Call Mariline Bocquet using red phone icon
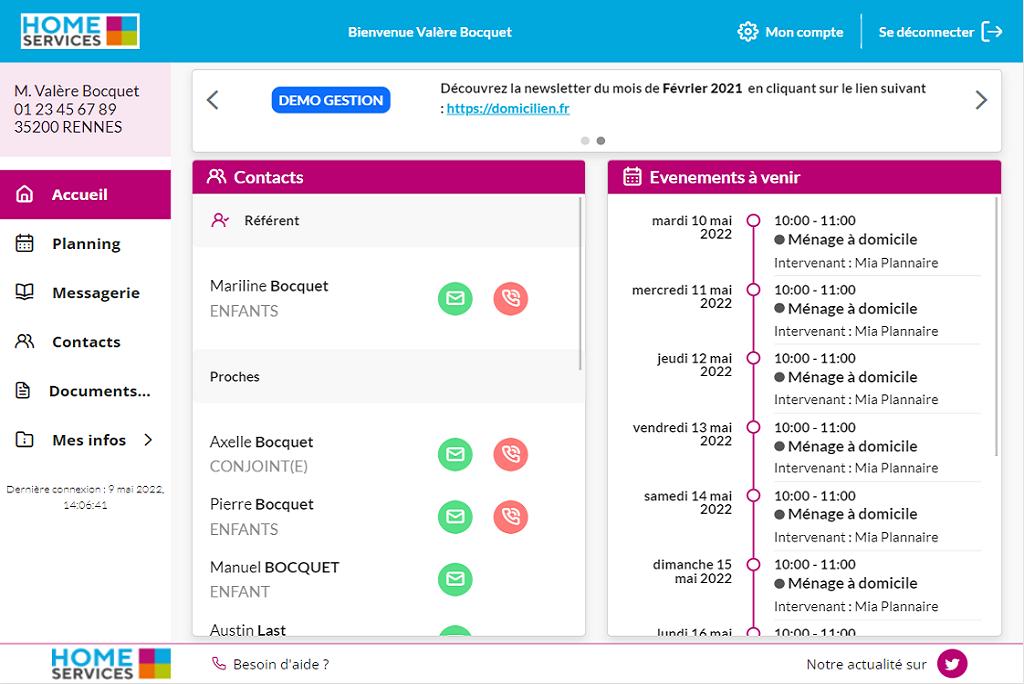This screenshot has height=684, width=1024. [511, 299]
